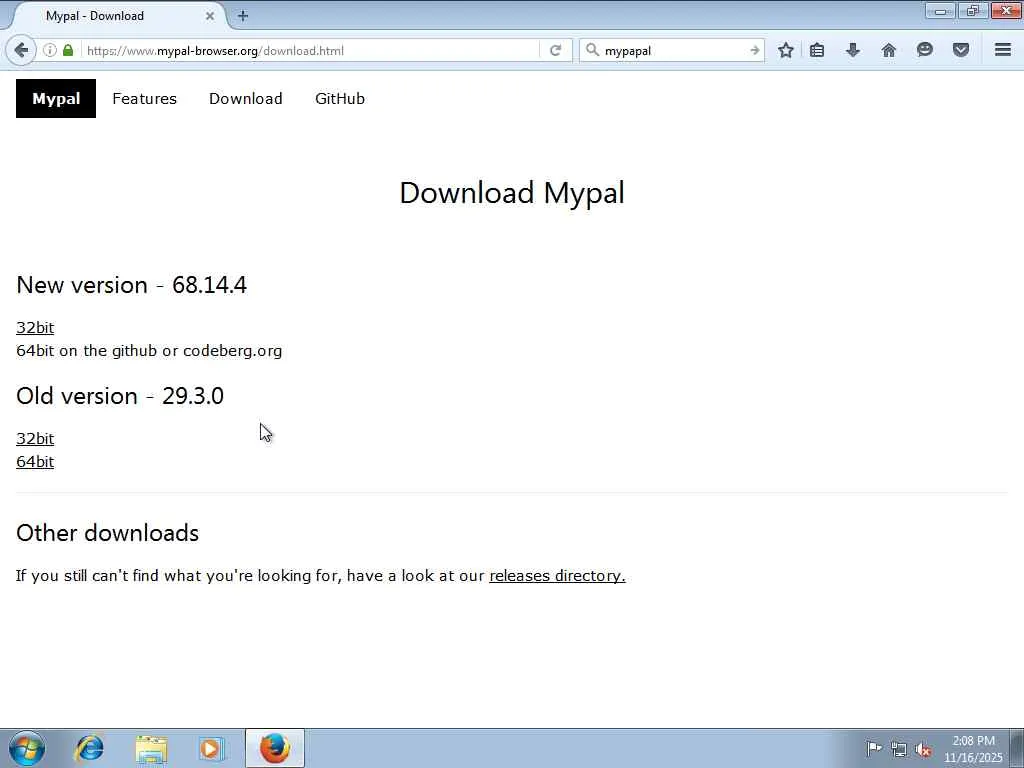This screenshot has height=768, width=1024.
Task: Open Action Center flag tray icon
Action: [874, 748]
